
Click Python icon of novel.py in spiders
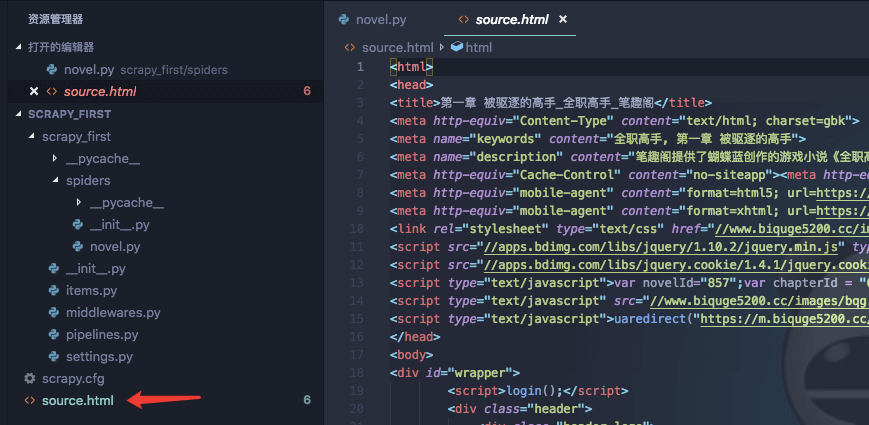pos(78,247)
